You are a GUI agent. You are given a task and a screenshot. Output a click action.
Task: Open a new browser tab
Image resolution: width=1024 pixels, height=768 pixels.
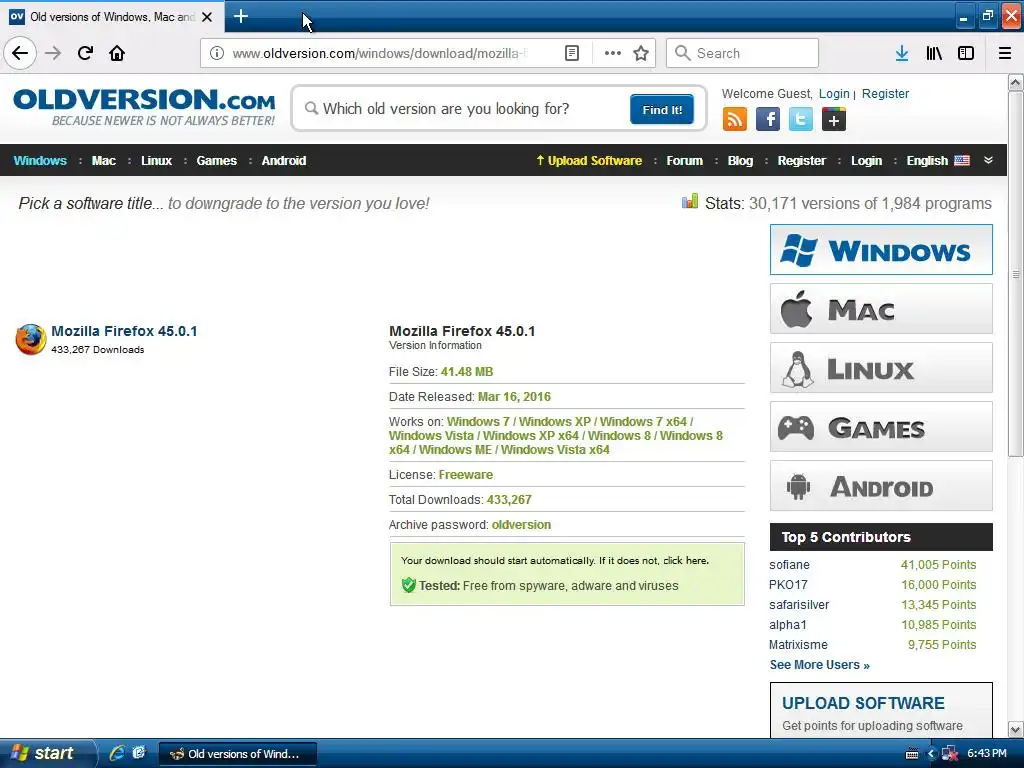[x=240, y=16]
